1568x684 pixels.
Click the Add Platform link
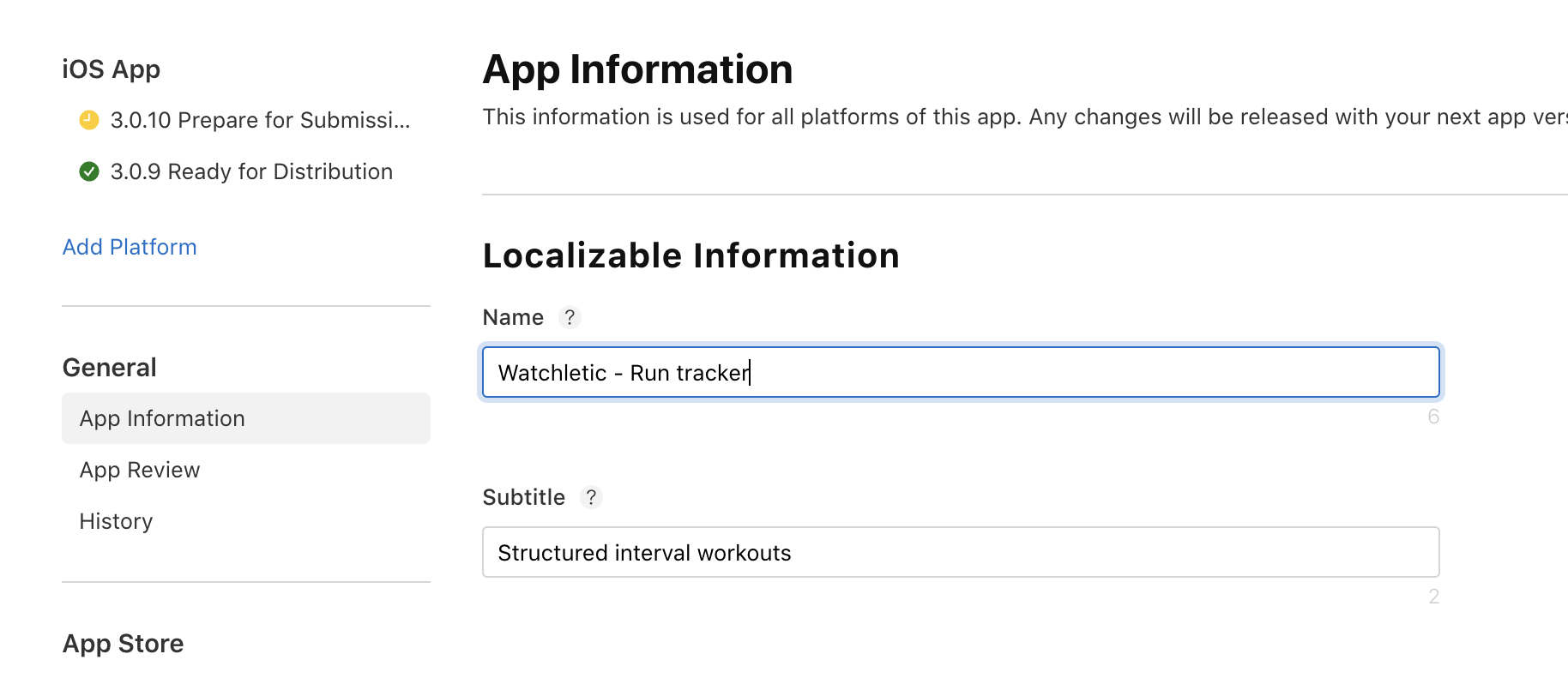(130, 247)
